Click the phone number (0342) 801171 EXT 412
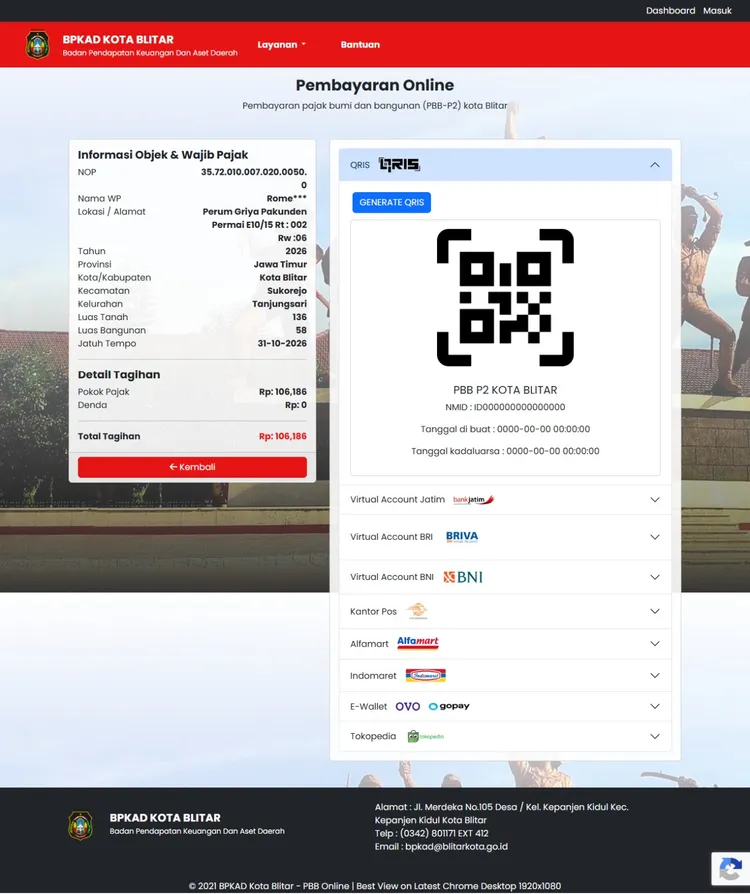This screenshot has height=894, width=750. point(444,834)
